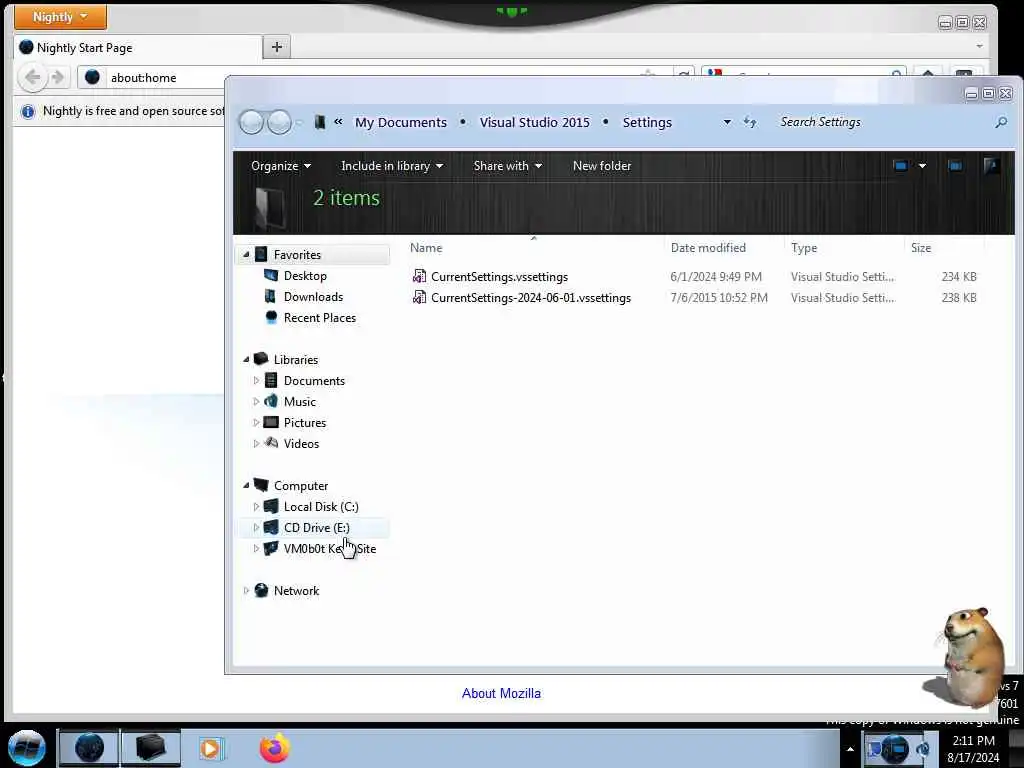Click the help icon in Explorer toolbar
Viewport: 1024px width, 768px height.
[991, 166]
